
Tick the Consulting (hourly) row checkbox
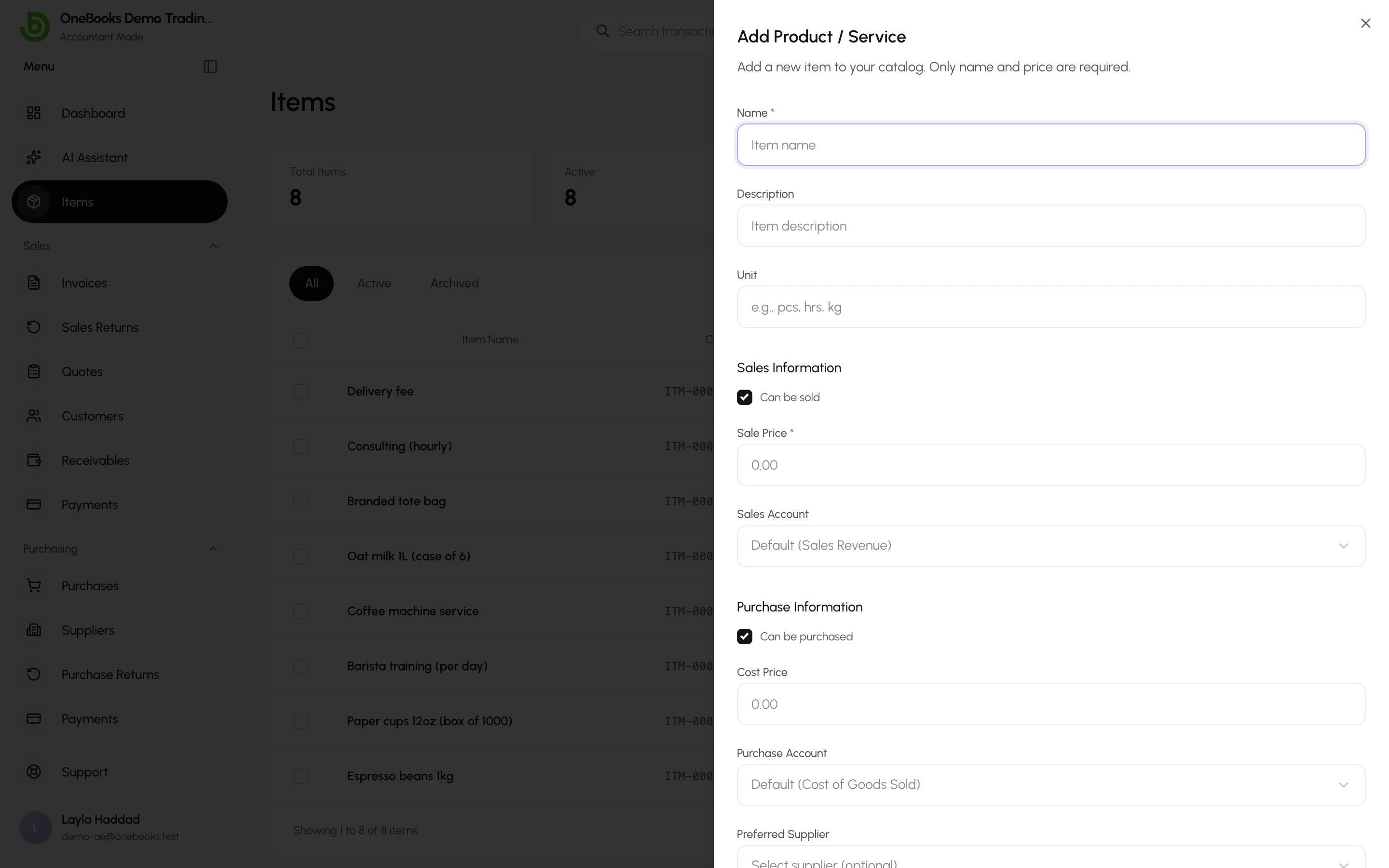[x=301, y=447]
